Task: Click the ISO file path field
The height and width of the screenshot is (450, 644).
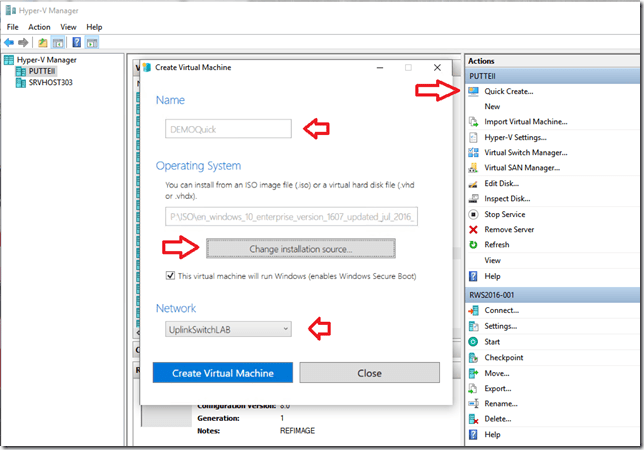Action: pyautogui.click(x=291, y=216)
